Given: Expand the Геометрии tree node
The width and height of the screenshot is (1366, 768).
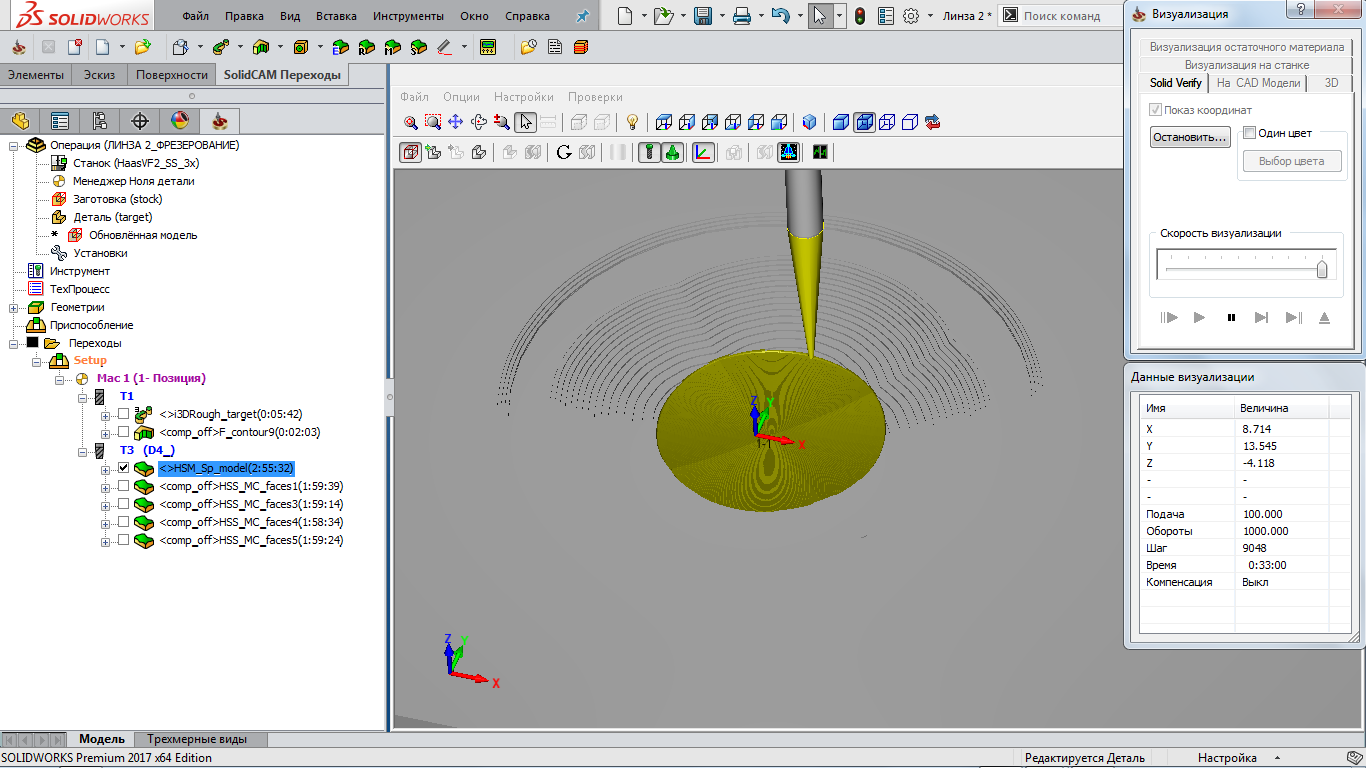Looking at the screenshot, I should pyautogui.click(x=14, y=307).
